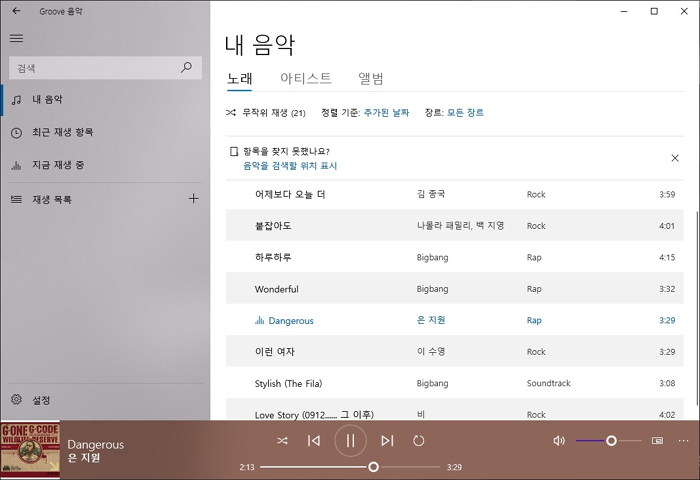Switch to the 앨범 tab
The image size is (700, 480).
coord(371,79)
